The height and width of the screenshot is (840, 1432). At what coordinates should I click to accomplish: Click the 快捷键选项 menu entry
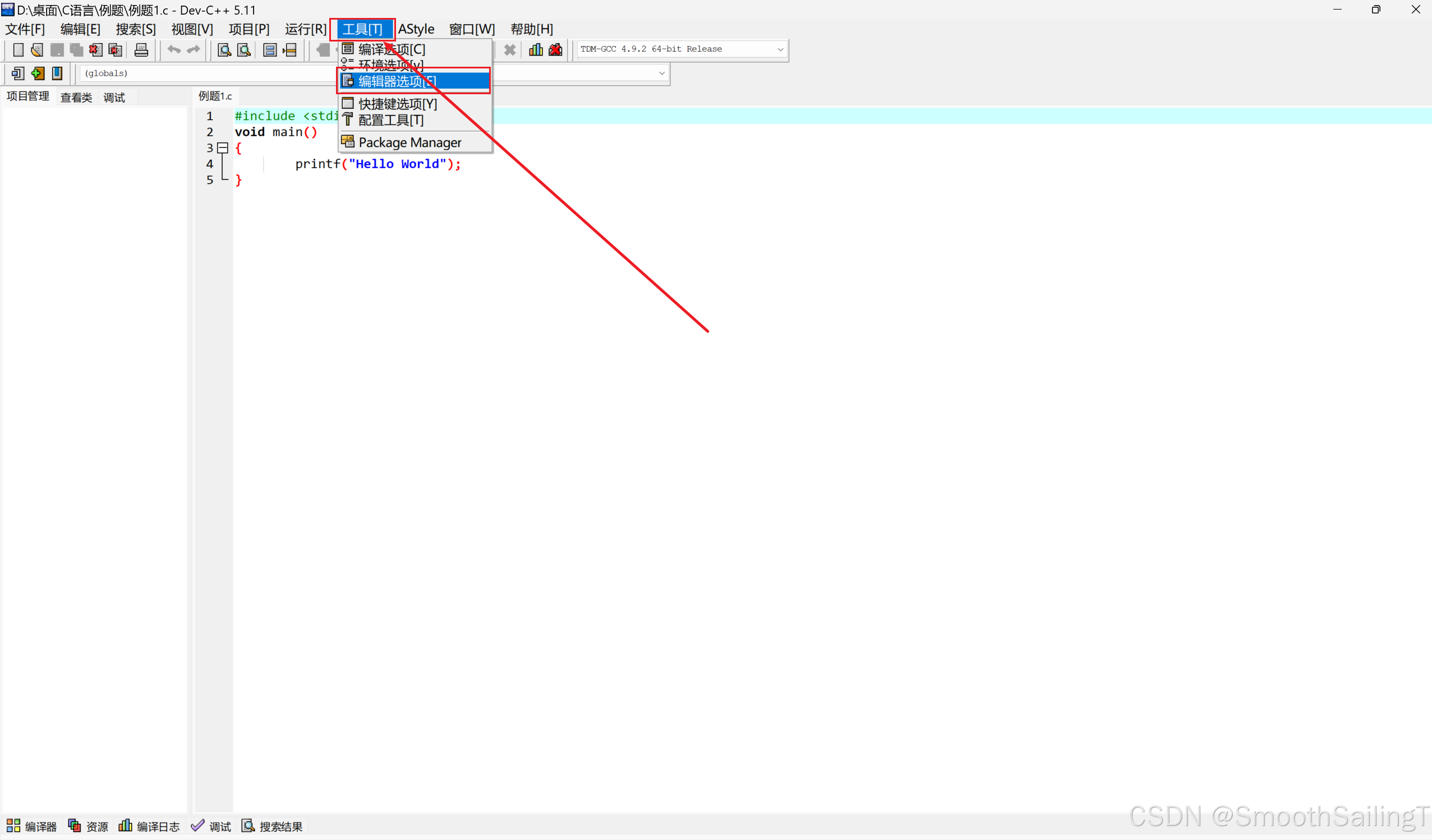397,104
